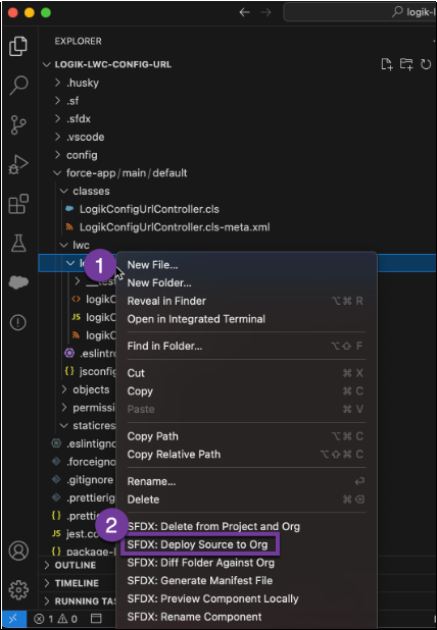Open the Testing beaker icon
The image size is (437, 630).
point(18,243)
